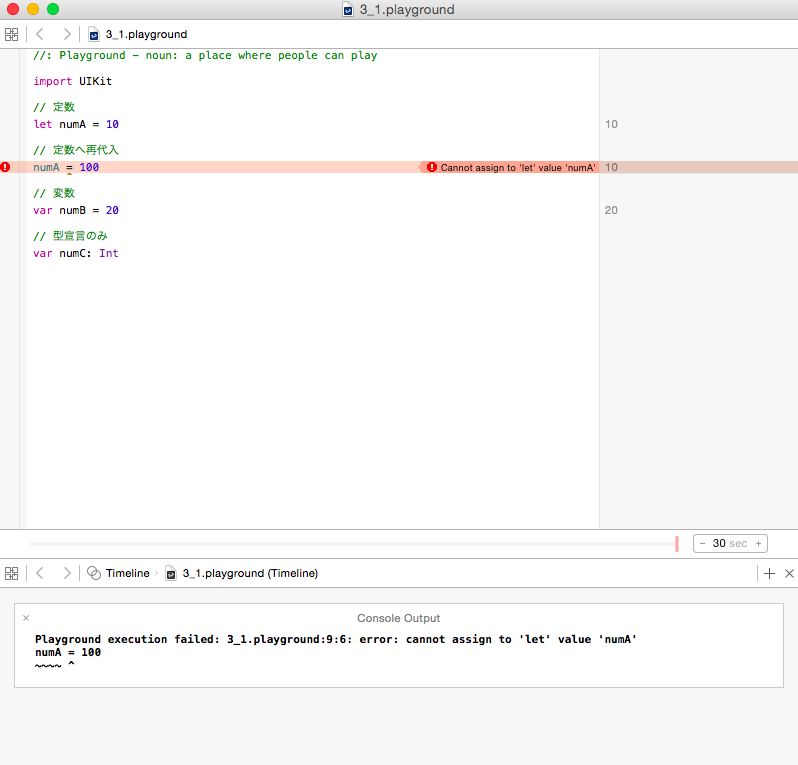Click playground document icon in the title bar

348,10
